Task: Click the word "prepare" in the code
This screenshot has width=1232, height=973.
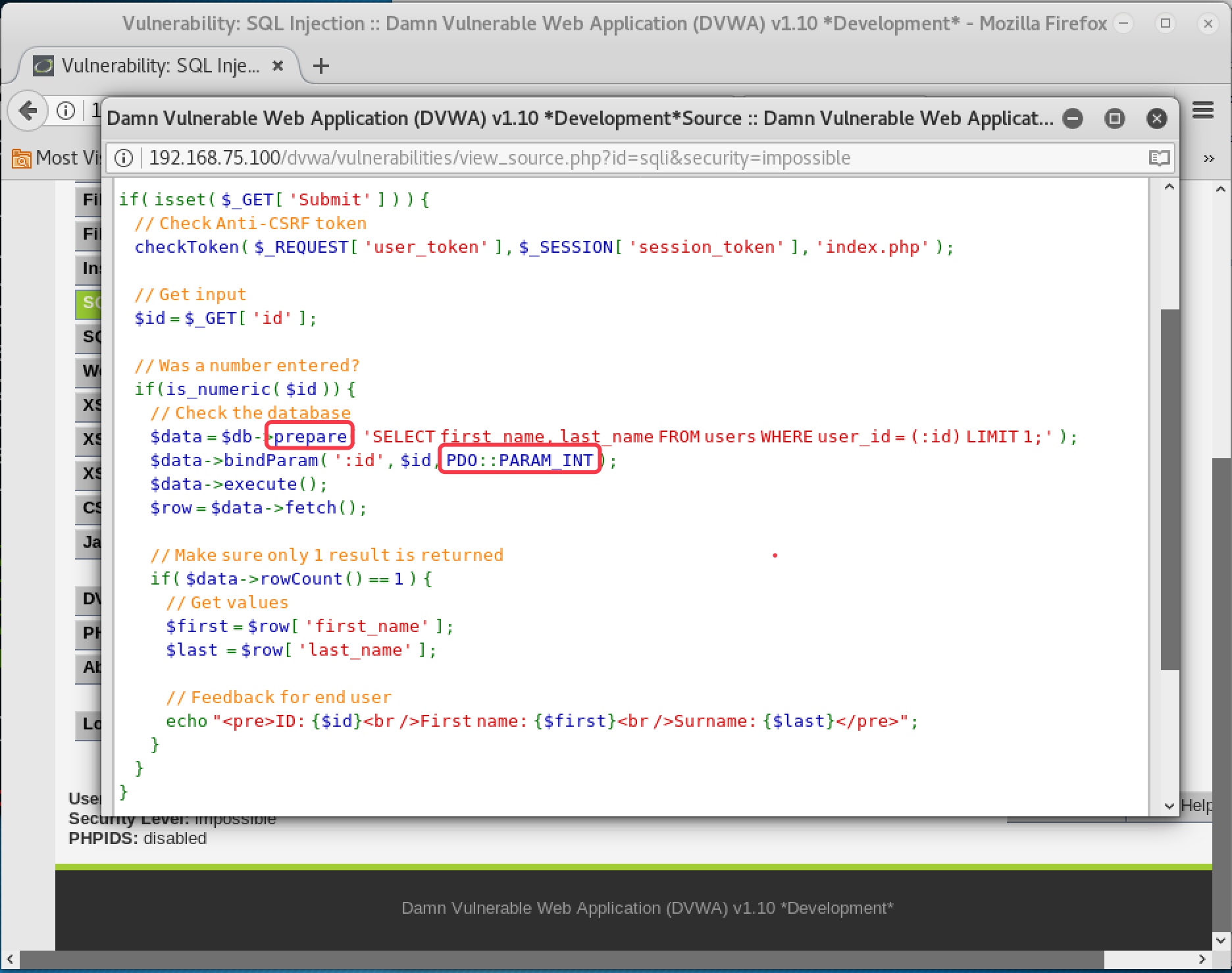Action: 310,436
